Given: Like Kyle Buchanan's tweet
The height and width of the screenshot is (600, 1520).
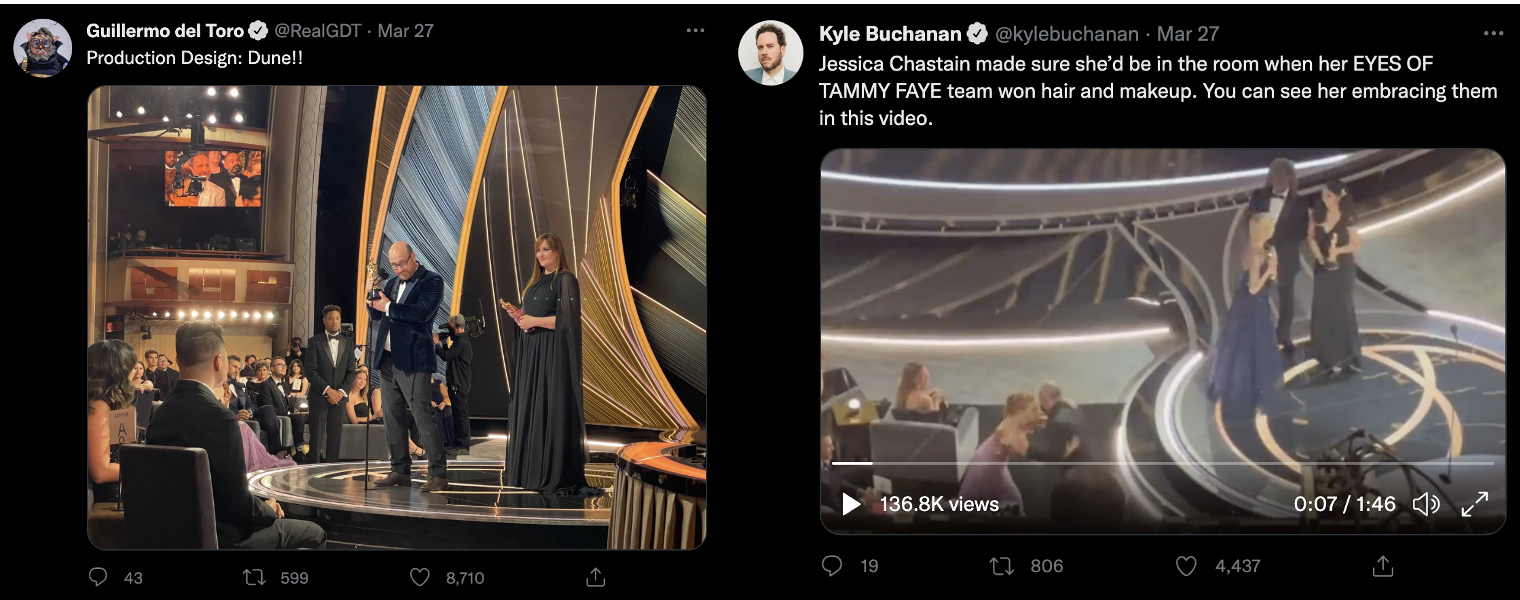Looking at the screenshot, I should pyautogui.click(x=1186, y=566).
